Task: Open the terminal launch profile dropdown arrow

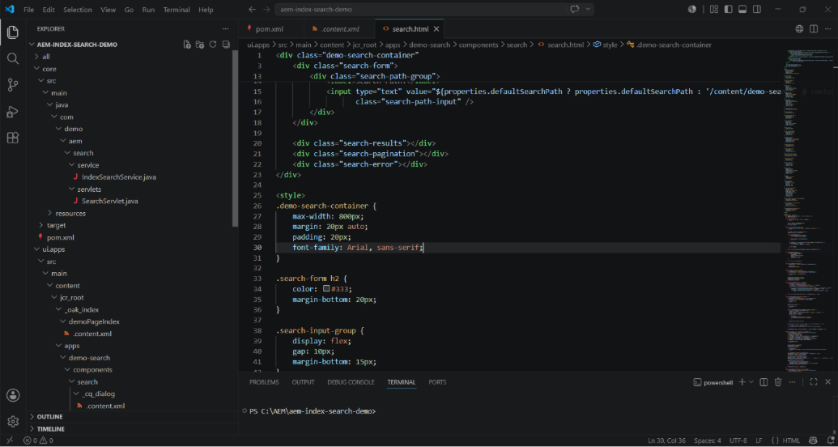Action: tap(751, 382)
